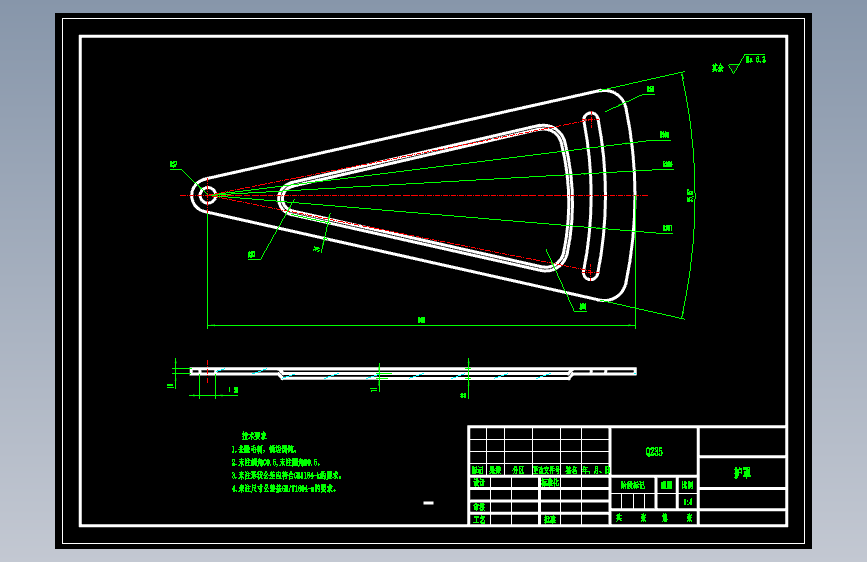Click requirement line 3 mentioning GB1184
Image resolution: width=867 pixels, height=562 pixels.
286,475
